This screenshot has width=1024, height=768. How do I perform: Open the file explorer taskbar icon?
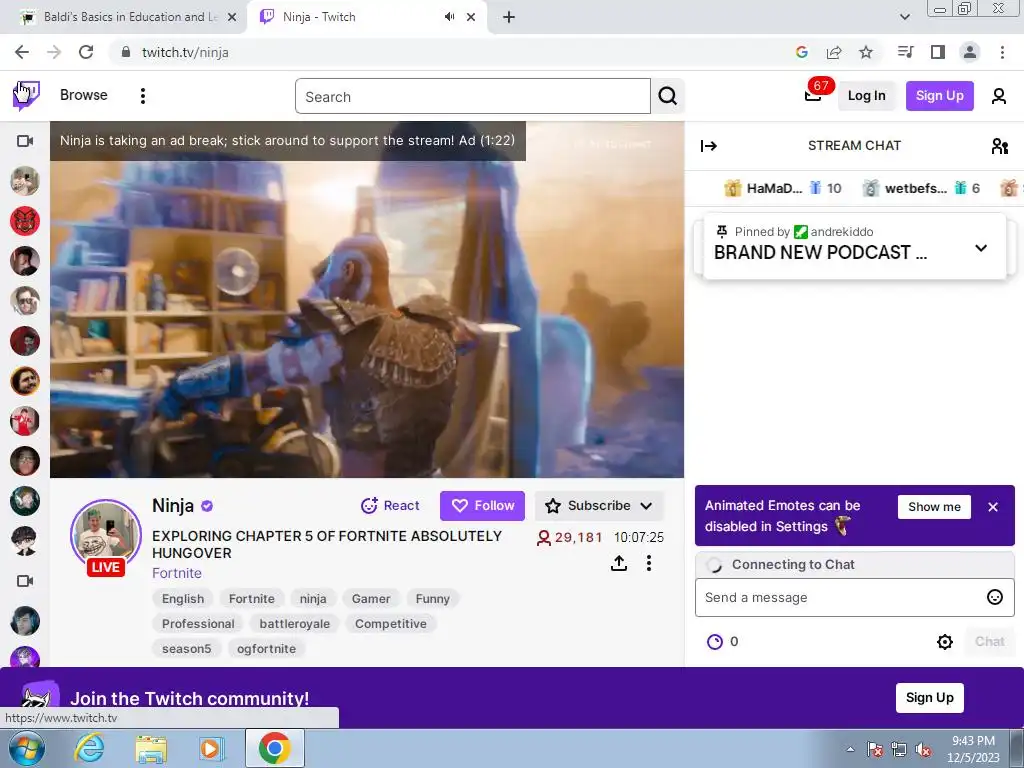[x=151, y=748]
